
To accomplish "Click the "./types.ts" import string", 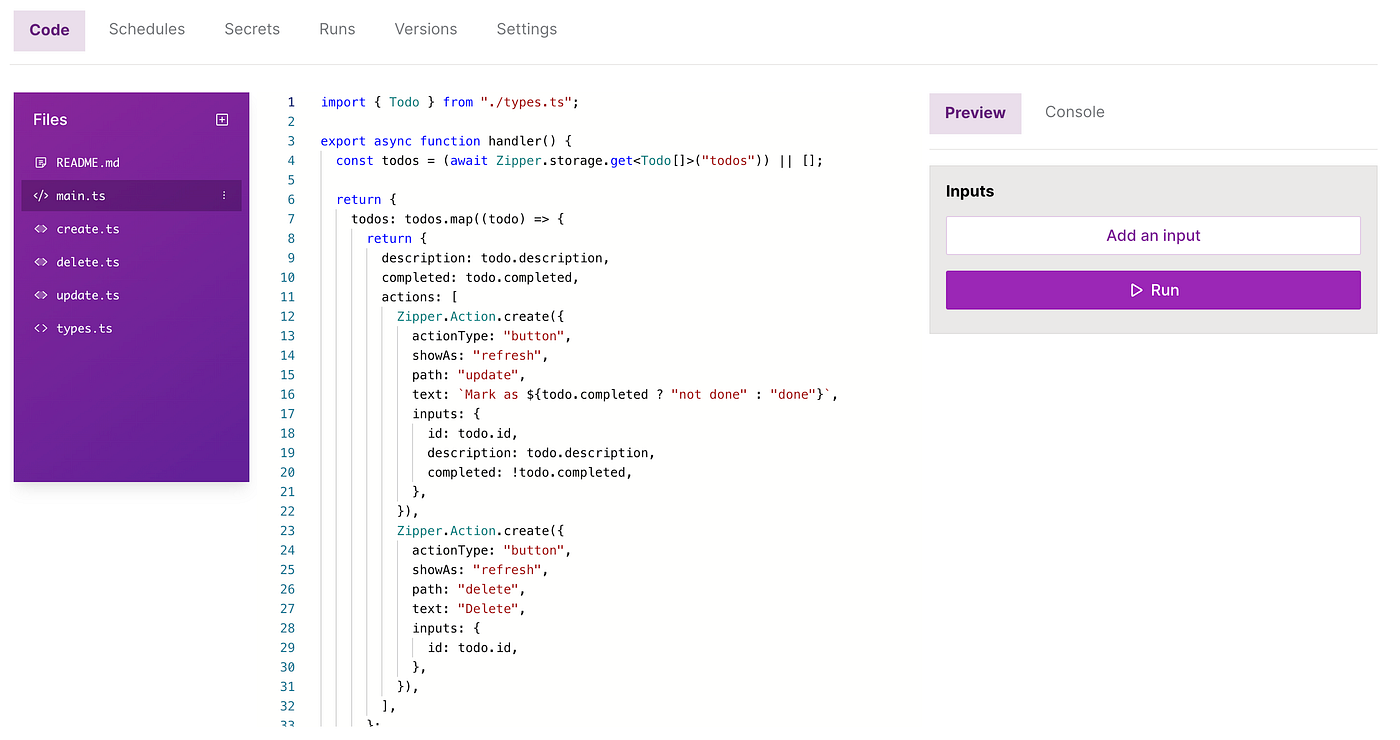I will [x=526, y=102].
